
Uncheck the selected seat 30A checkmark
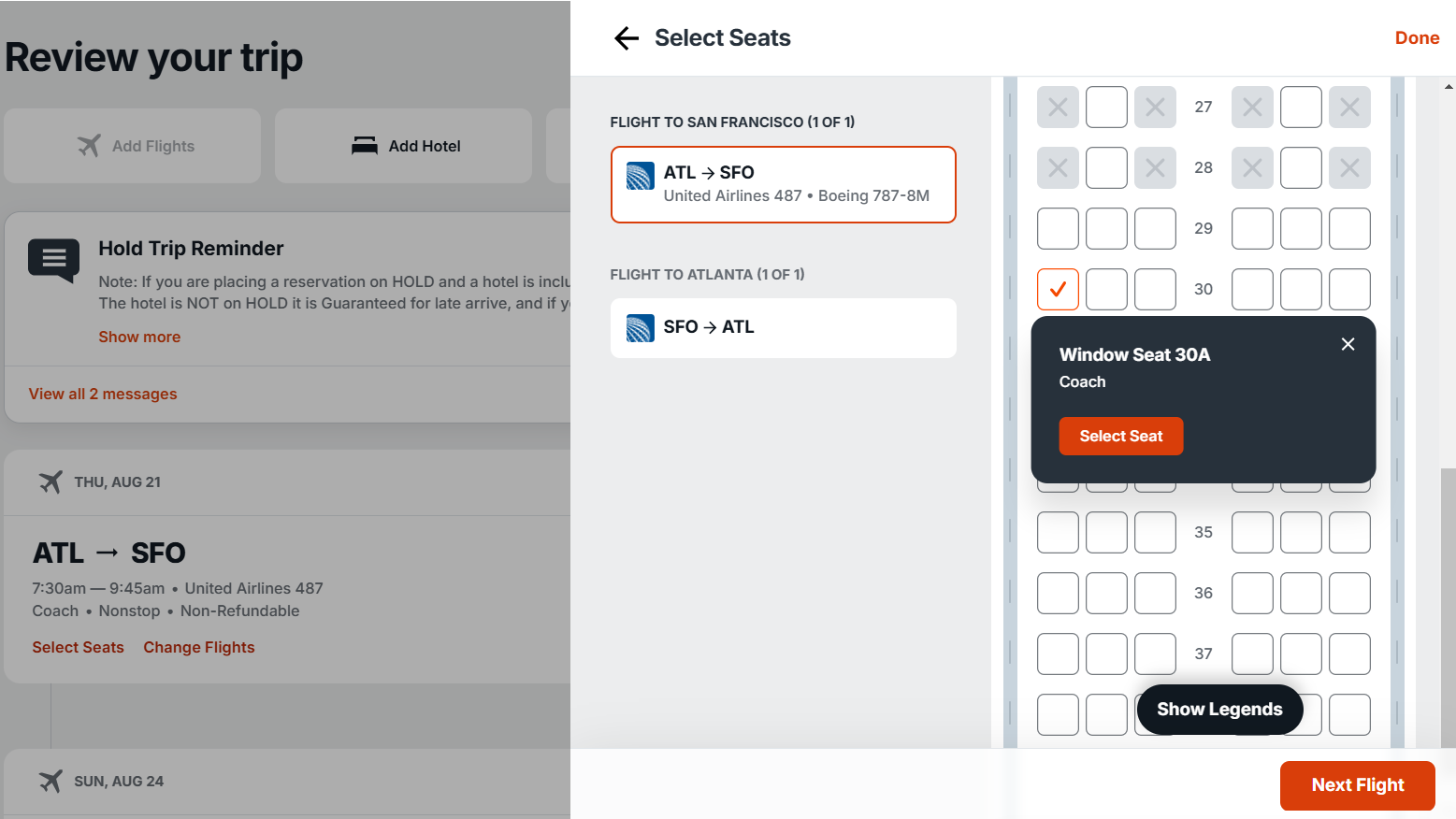(x=1058, y=290)
